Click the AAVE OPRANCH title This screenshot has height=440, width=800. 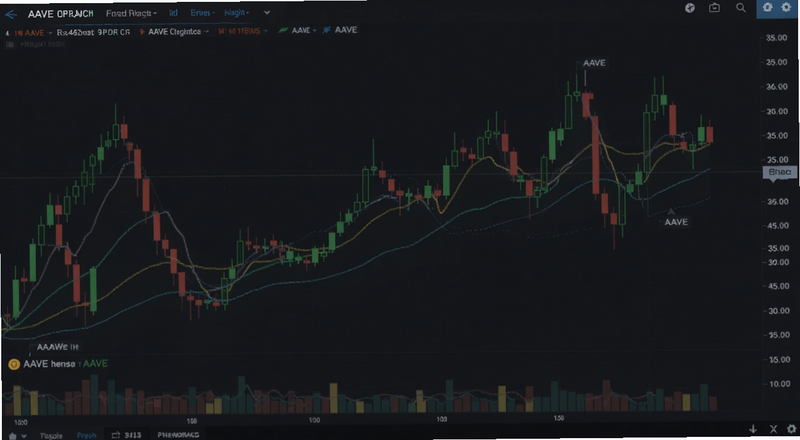(x=61, y=14)
